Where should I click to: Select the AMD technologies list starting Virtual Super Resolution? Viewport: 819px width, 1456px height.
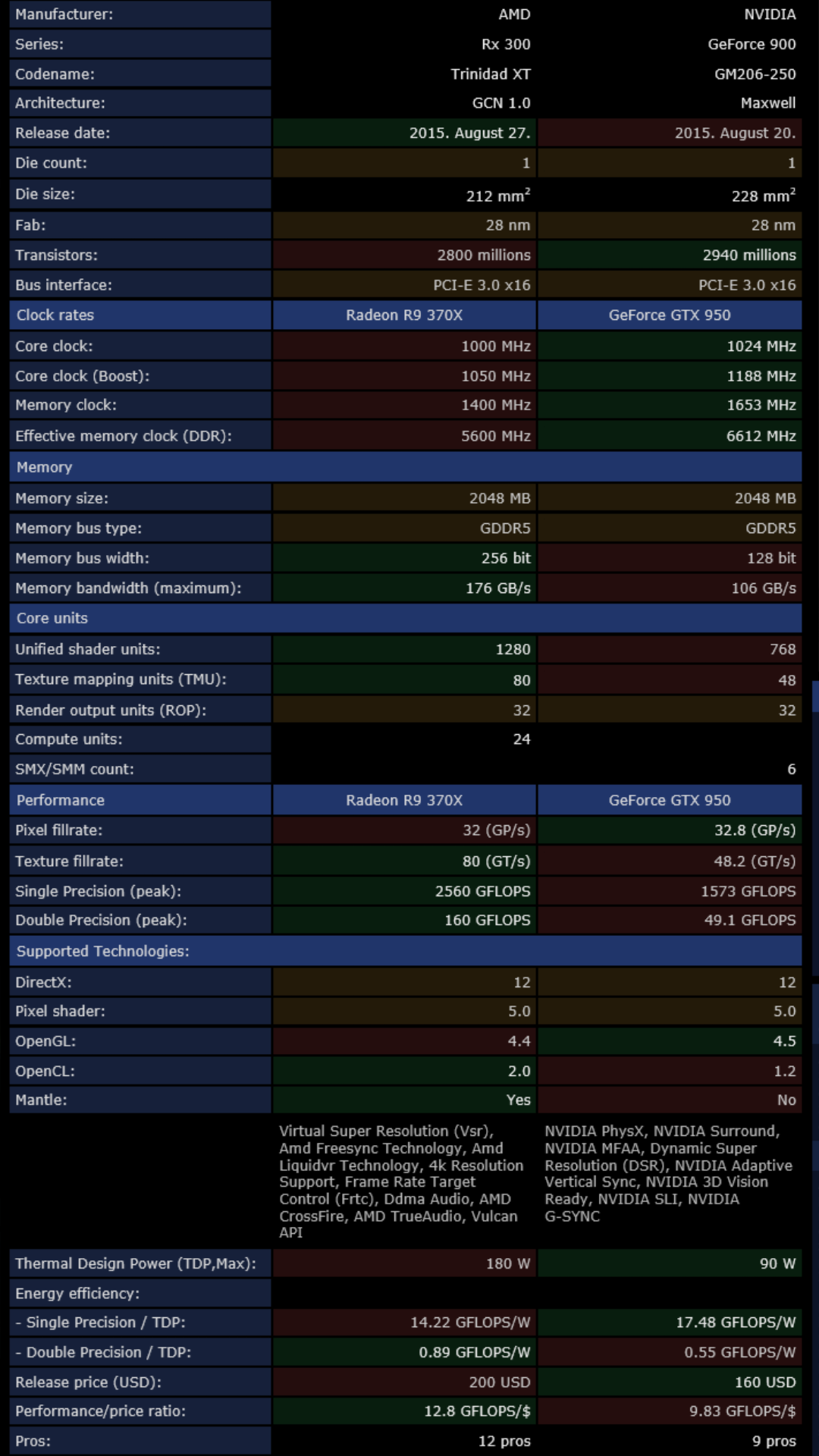[x=402, y=1181]
